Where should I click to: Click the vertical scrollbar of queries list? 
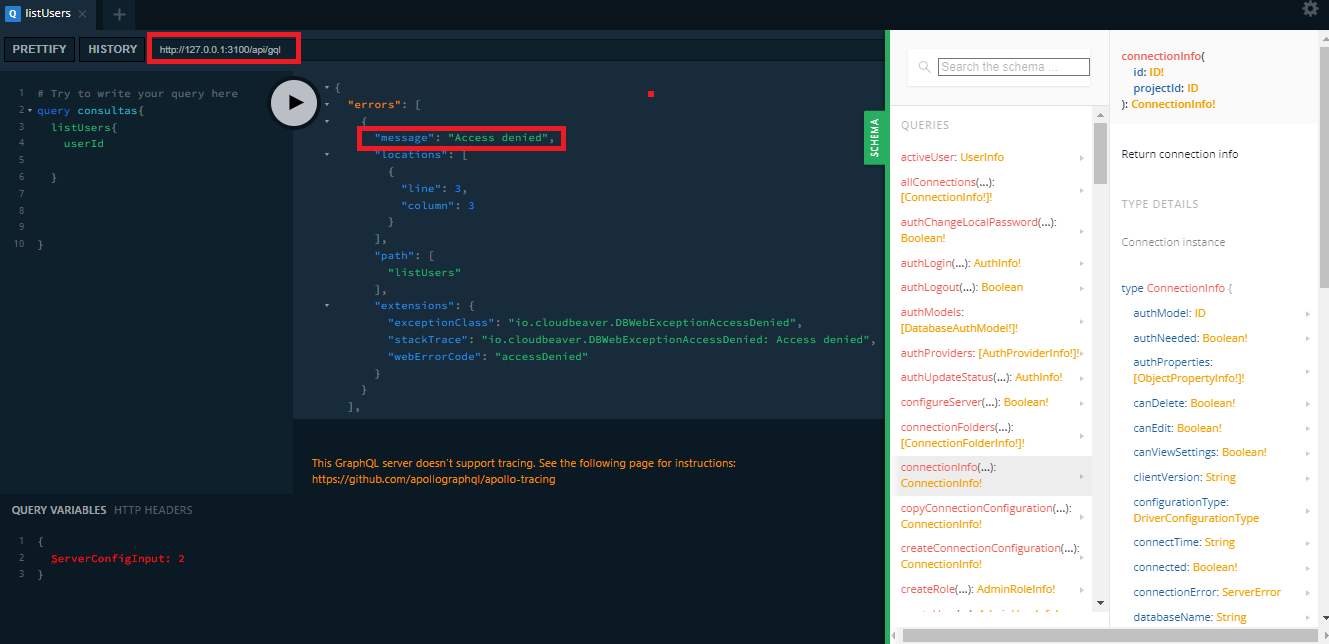tap(1100, 154)
